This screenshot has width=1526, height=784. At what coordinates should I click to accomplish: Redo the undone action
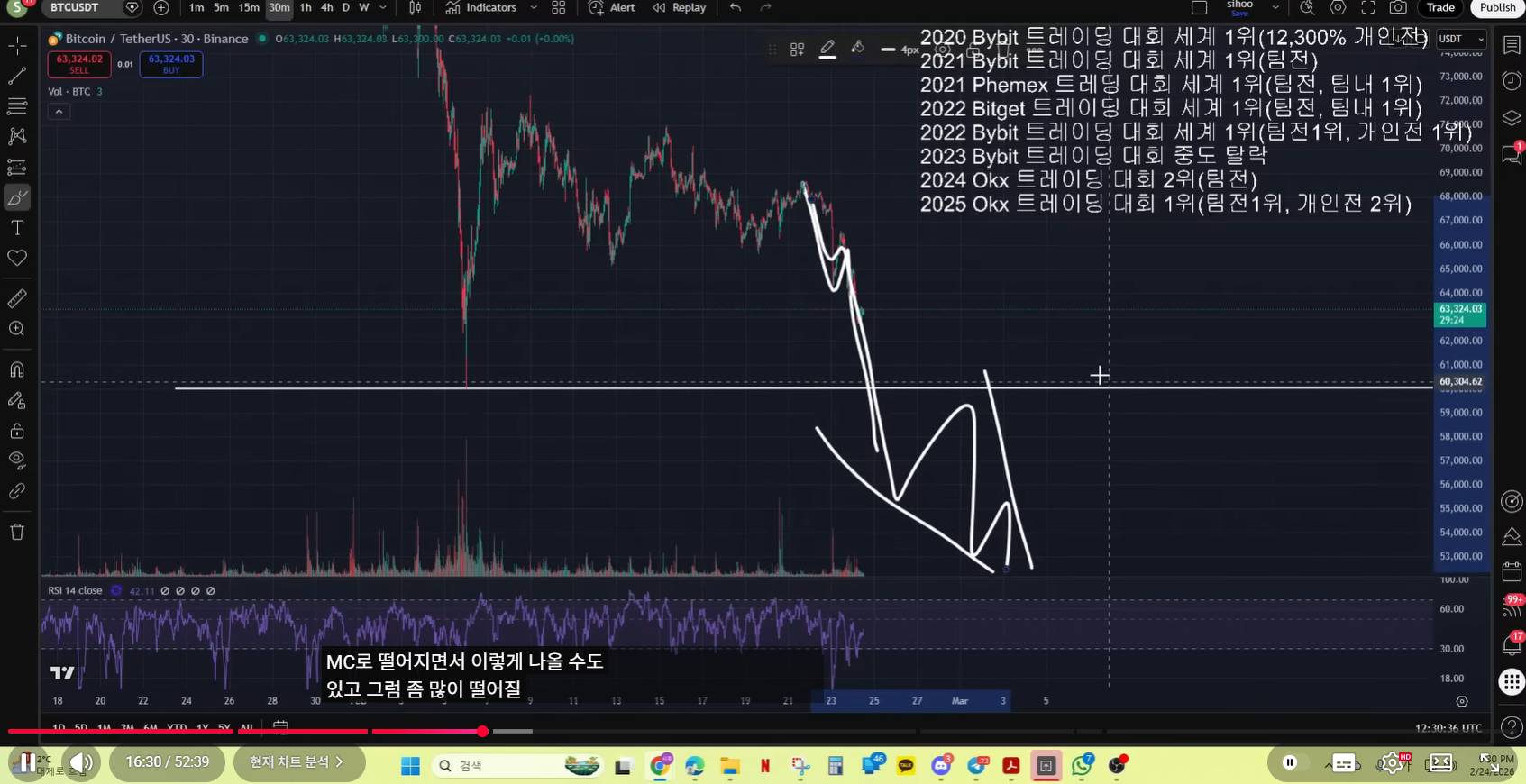[x=765, y=8]
